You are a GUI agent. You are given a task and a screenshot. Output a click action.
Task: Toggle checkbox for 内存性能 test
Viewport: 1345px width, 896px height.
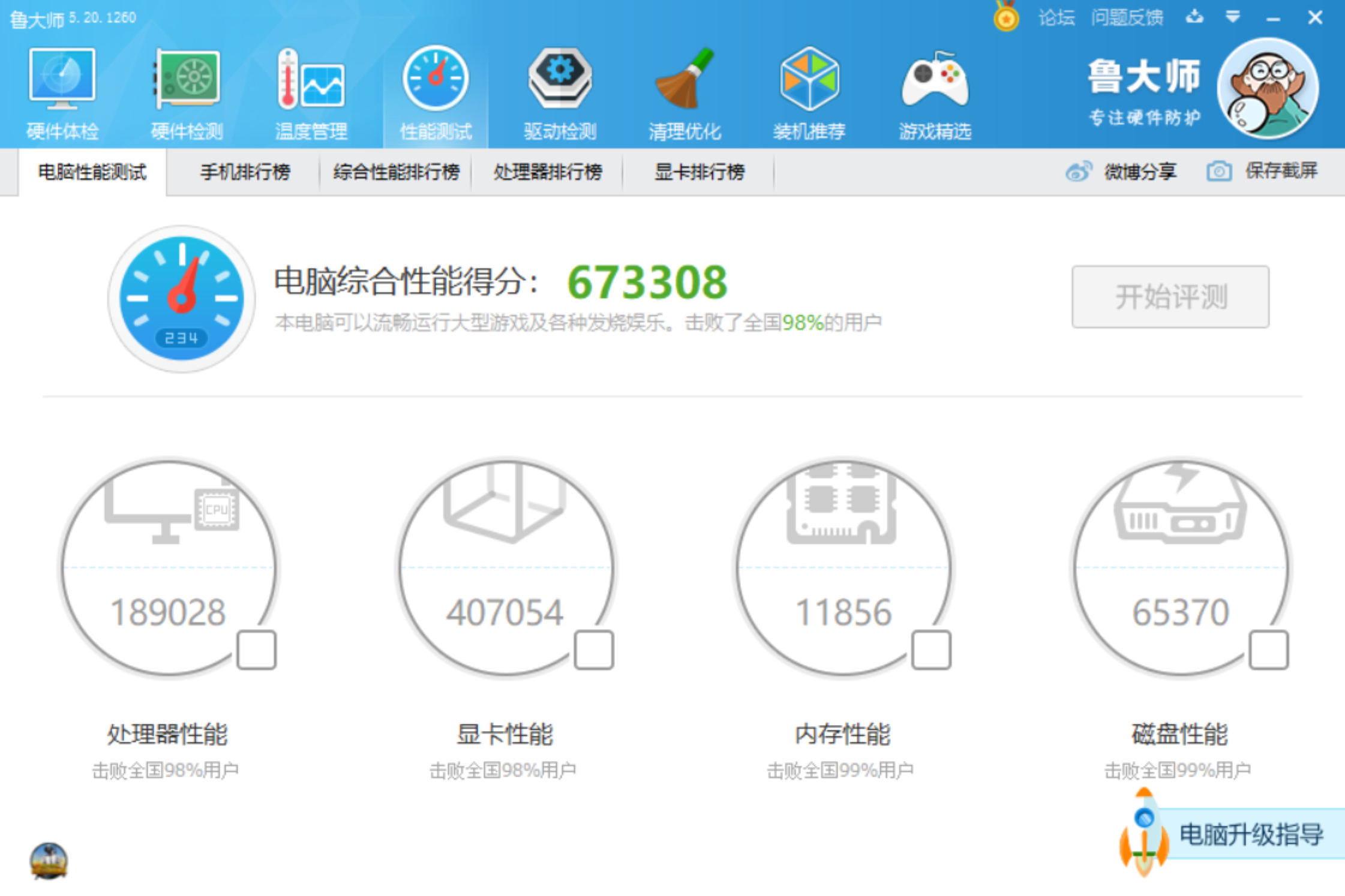[x=931, y=650]
